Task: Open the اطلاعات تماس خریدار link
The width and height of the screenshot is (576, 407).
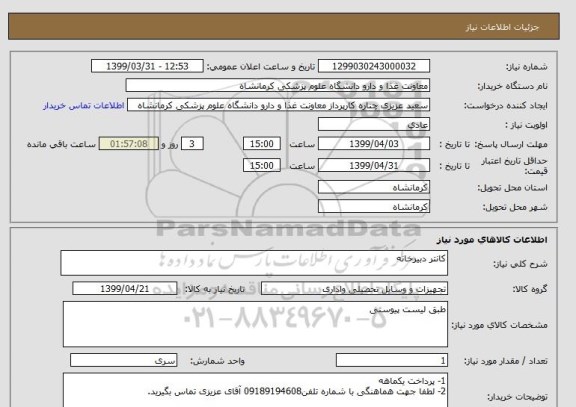Action: 84,106
